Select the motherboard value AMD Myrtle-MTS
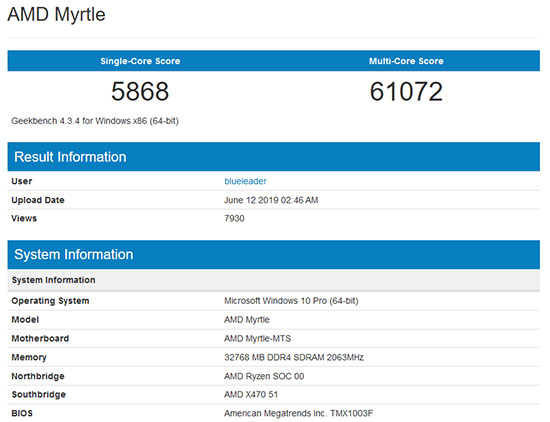The width and height of the screenshot is (550, 422). tap(257, 339)
